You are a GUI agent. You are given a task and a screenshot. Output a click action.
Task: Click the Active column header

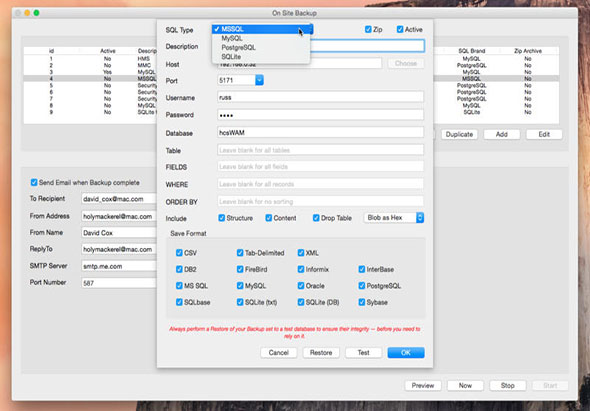[108, 51]
